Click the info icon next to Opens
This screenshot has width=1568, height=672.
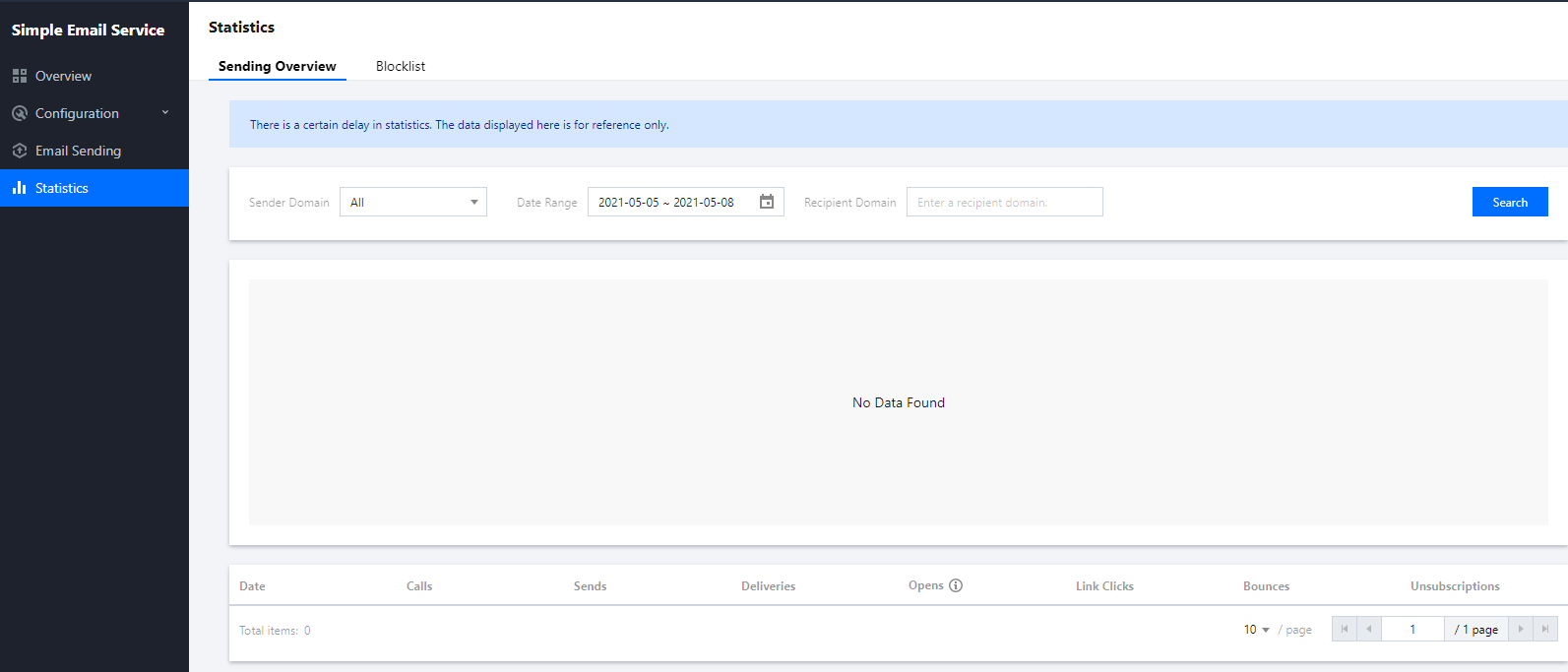click(956, 585)
